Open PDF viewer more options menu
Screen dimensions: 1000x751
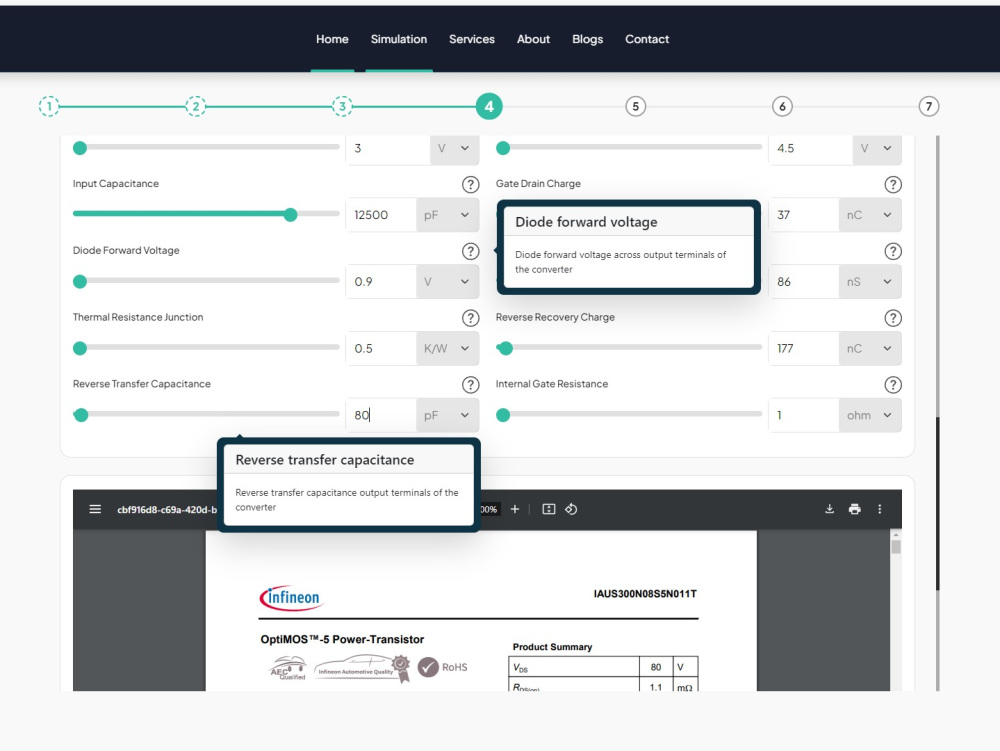point(879,509)
